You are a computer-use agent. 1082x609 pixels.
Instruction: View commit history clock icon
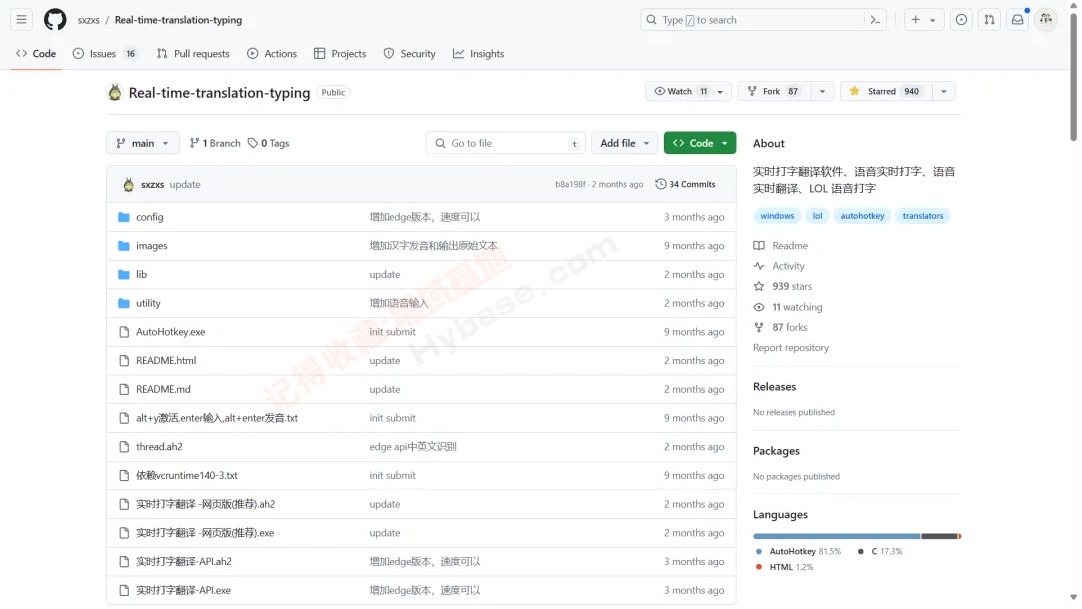tap(660, 184)
